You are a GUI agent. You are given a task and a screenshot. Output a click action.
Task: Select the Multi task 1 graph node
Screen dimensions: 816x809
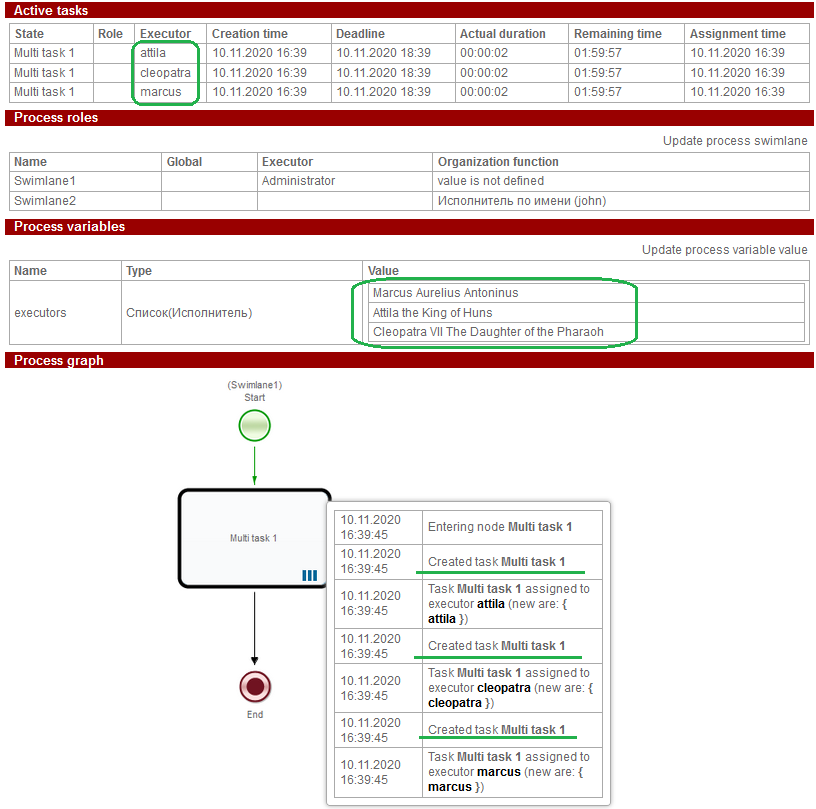point(253,538)
